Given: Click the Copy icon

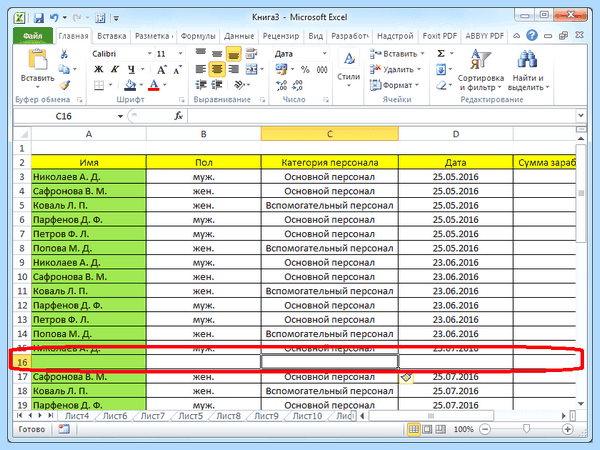Looking at the screenshot, I should click(64, 69).
